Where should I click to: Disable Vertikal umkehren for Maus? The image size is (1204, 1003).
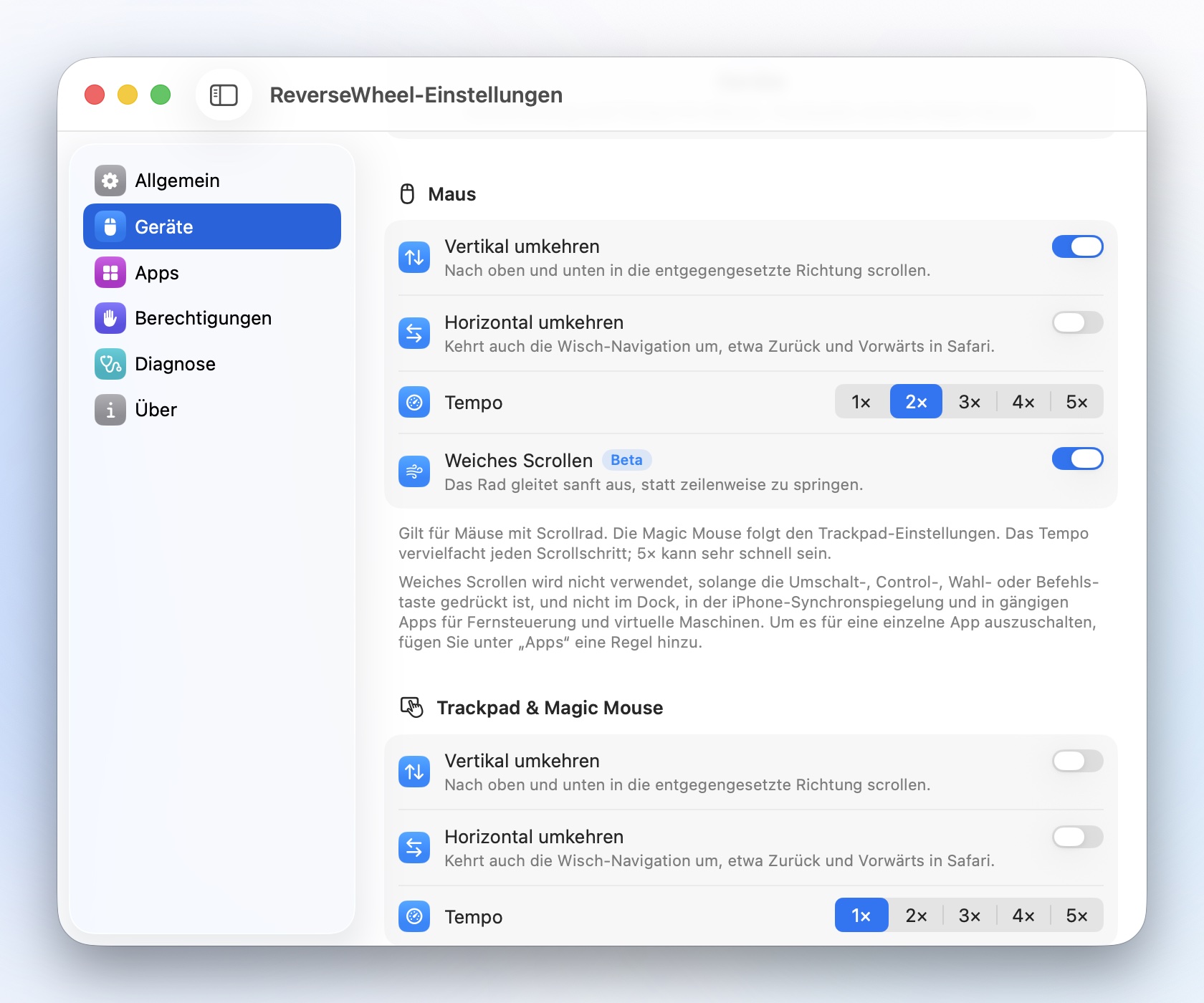[x=1077, y=246]
